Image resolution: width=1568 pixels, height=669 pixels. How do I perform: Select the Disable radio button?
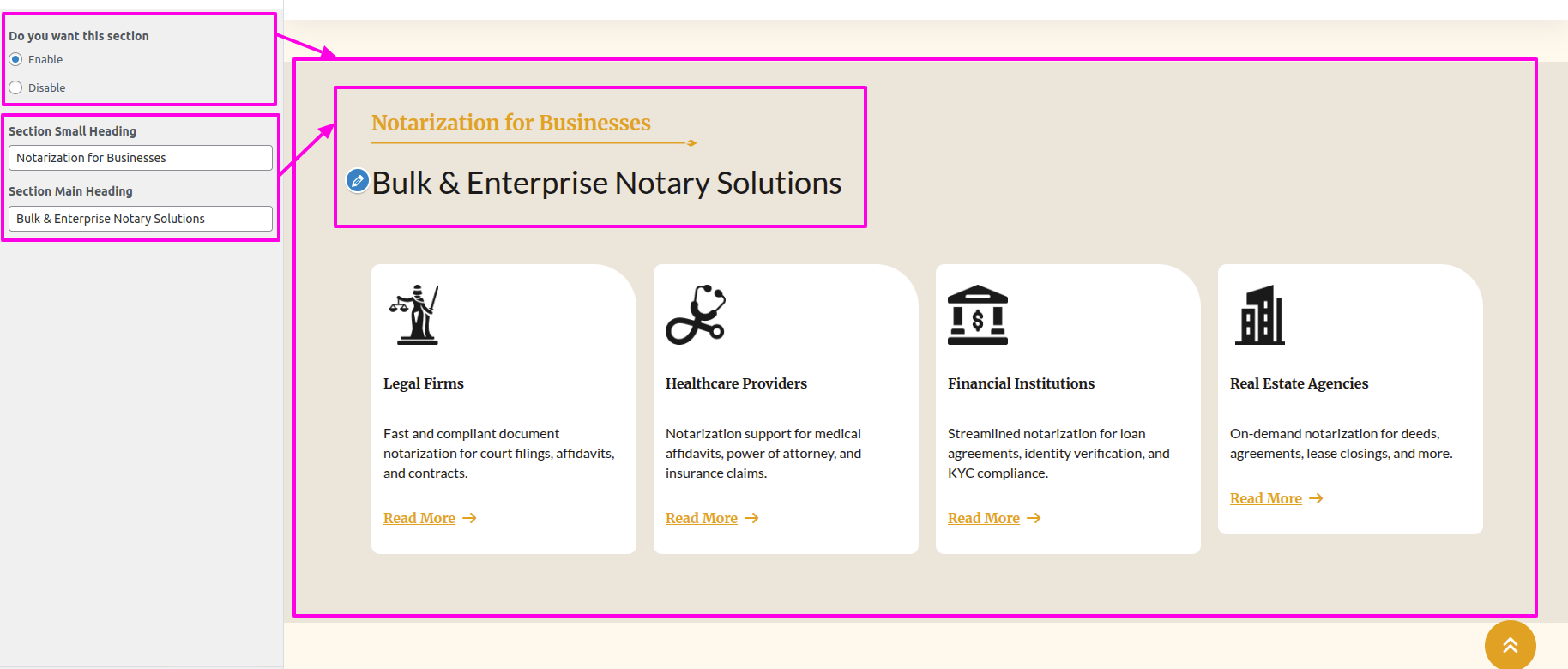pyautogui.click(x=15, y=87)
